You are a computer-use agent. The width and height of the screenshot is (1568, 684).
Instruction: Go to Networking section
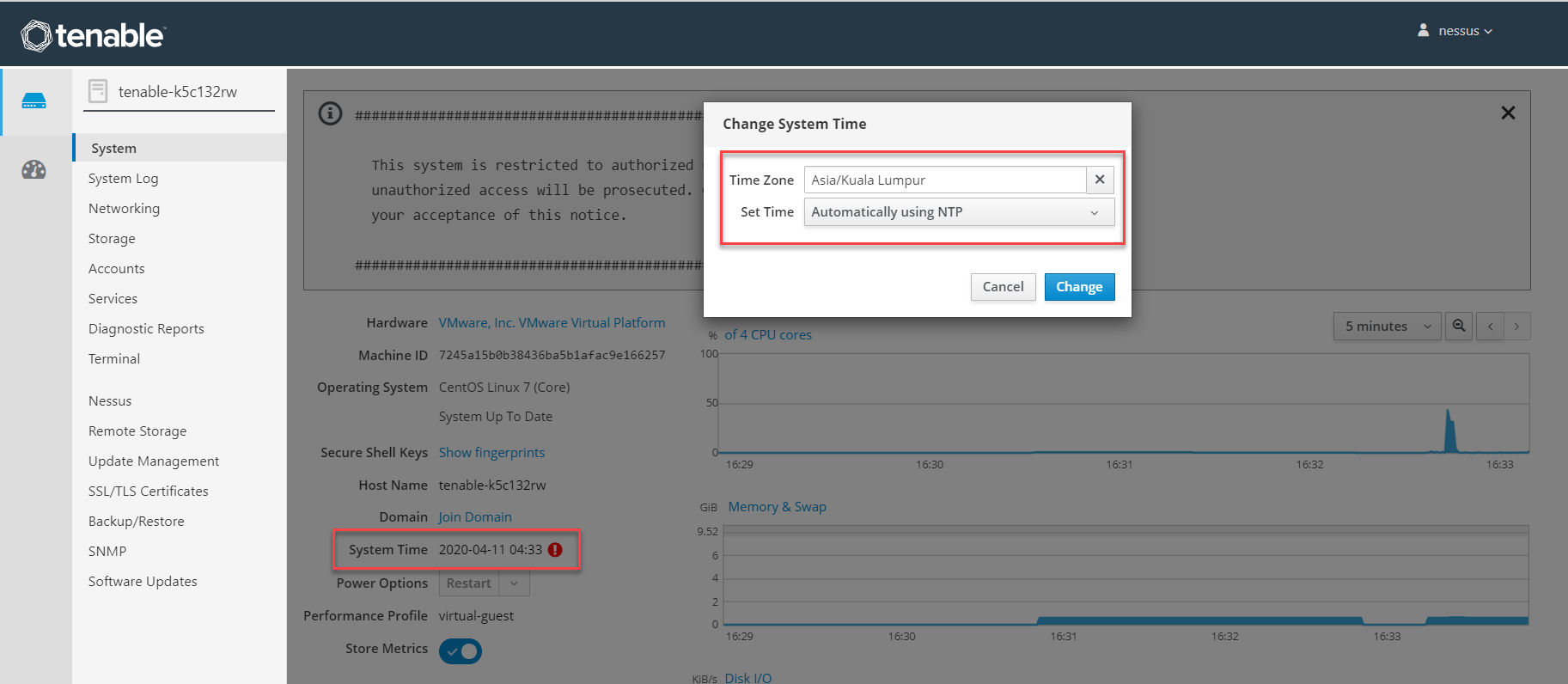(124, 208)
